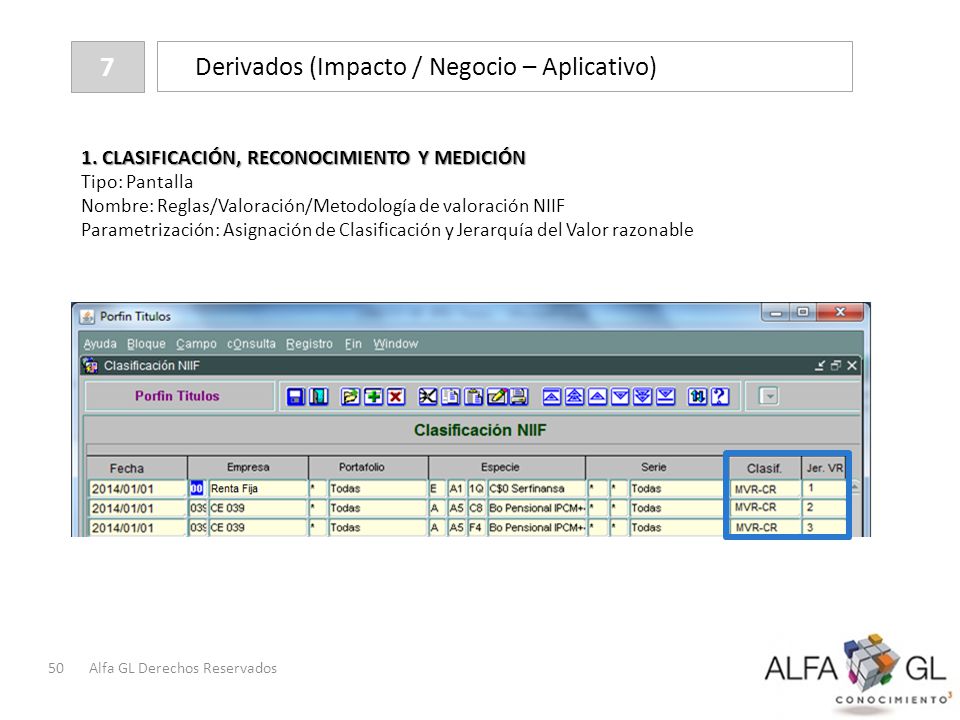Add a record with green plus icon

coord(373,397)
